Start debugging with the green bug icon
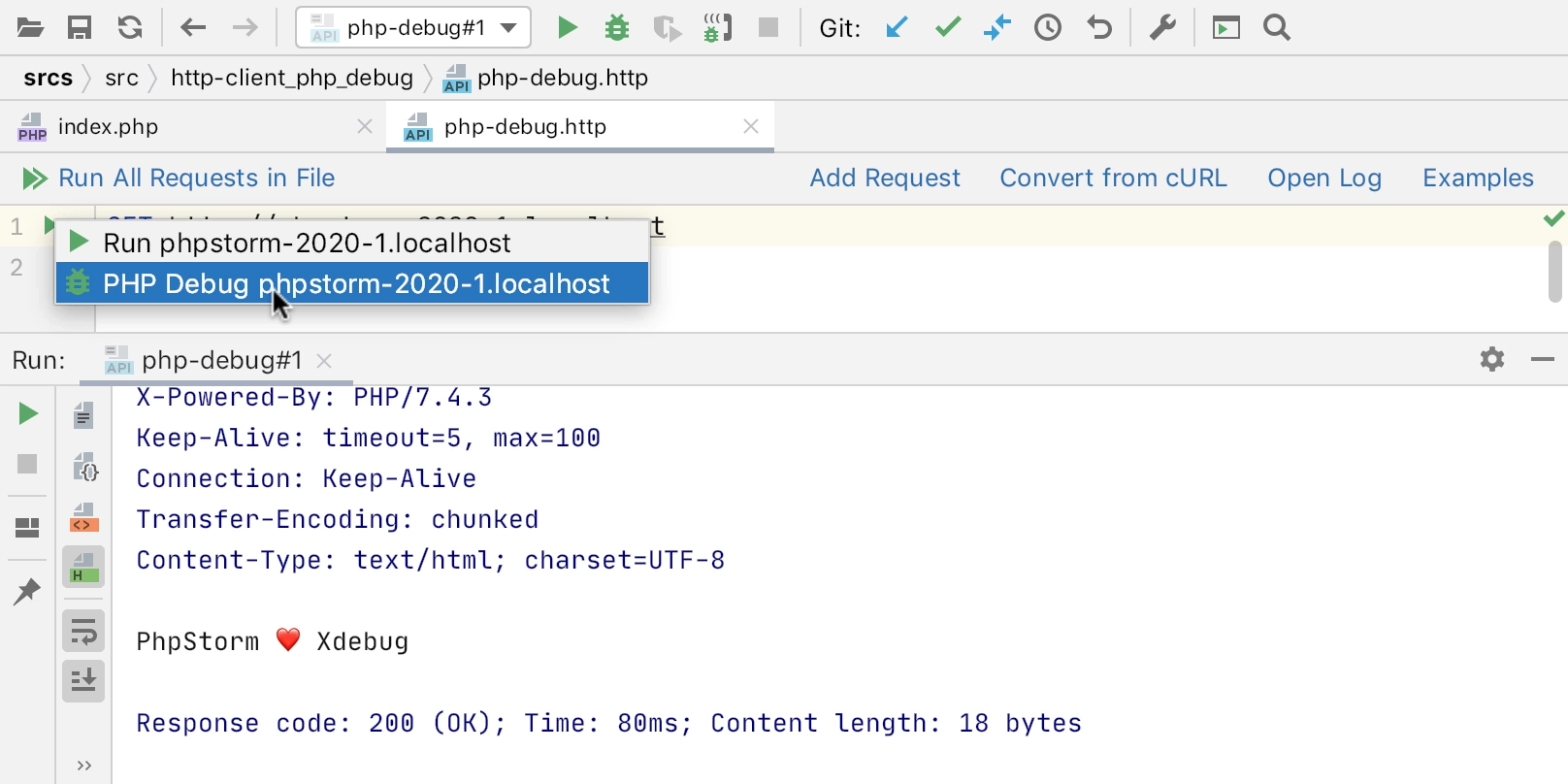The height and width of the screenshot is (784, 1568). (x=617, y=28)
